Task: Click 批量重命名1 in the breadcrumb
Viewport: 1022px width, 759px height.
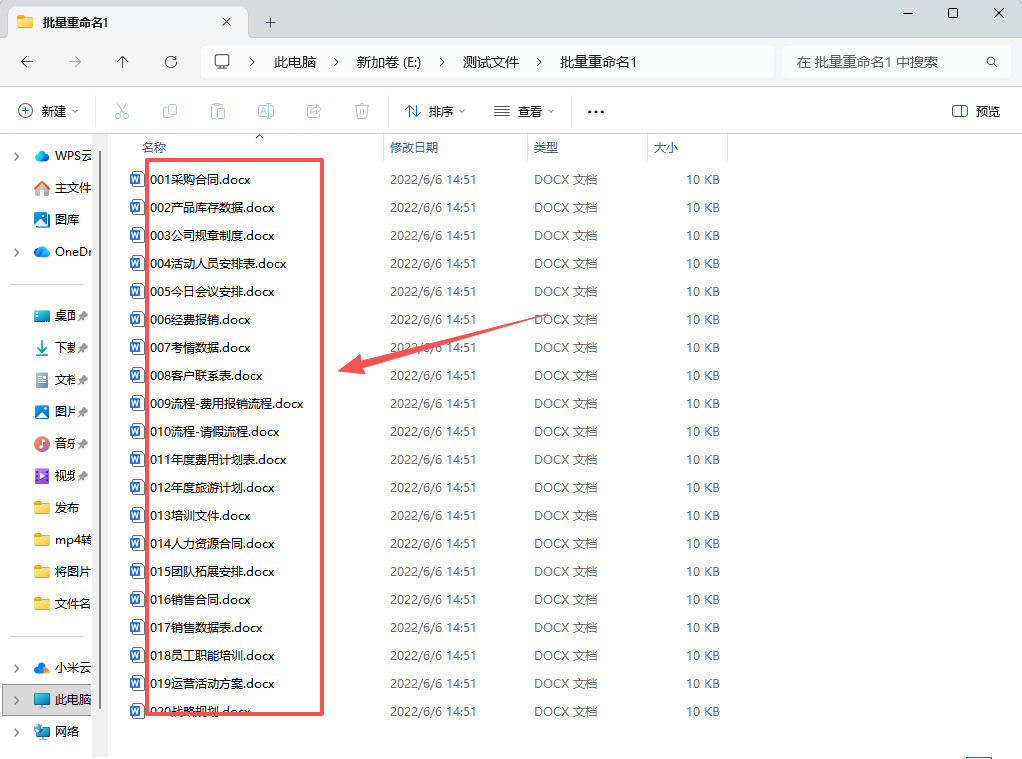Action: 598,62
